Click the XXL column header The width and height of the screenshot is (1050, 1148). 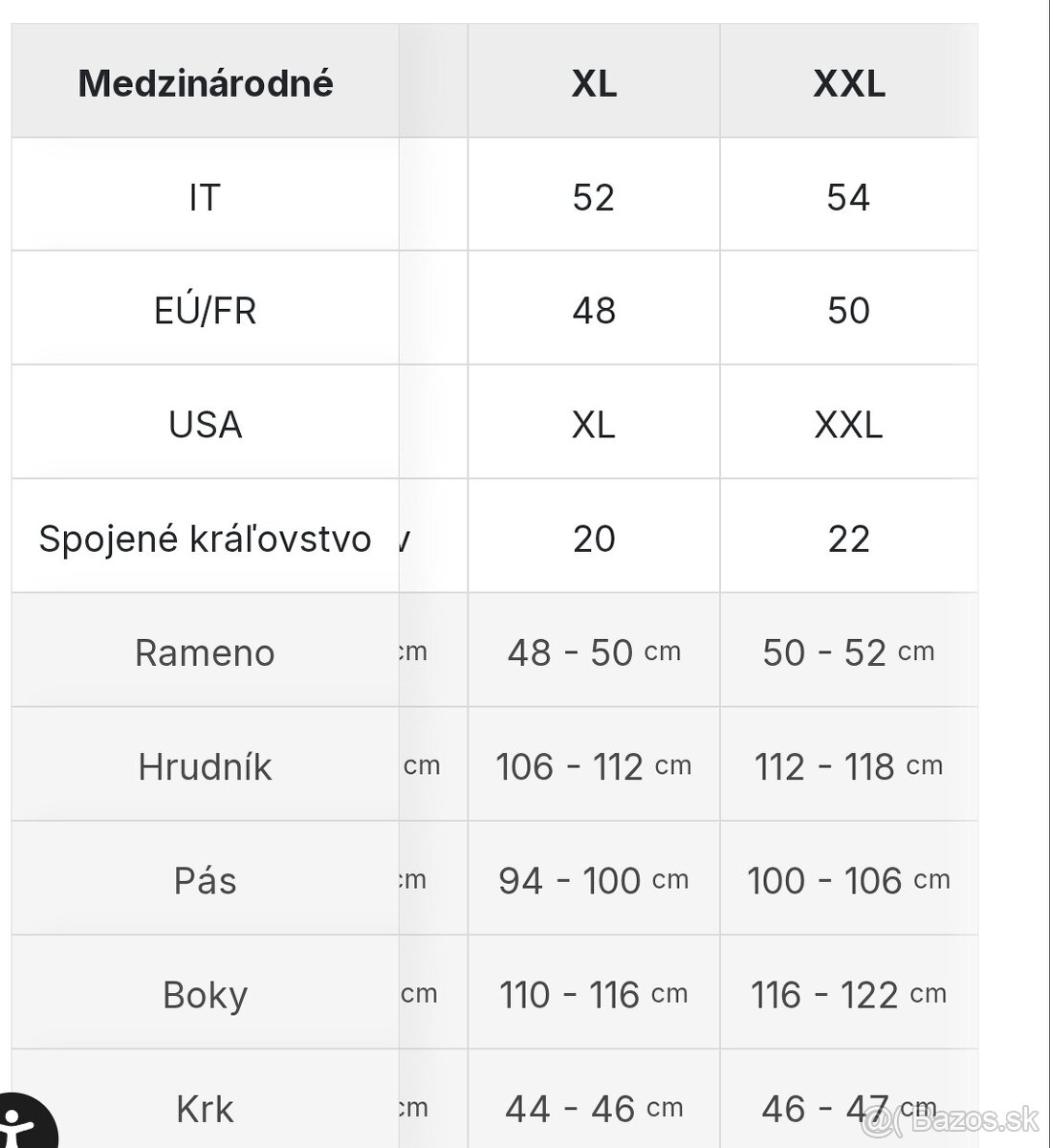tap(848, 84)
